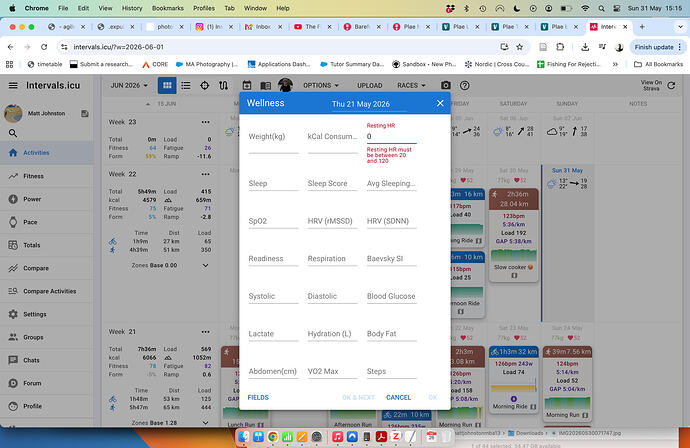Screen dimensions: 690x448
Task: Click the Steps field
Action: coord(392,371)
